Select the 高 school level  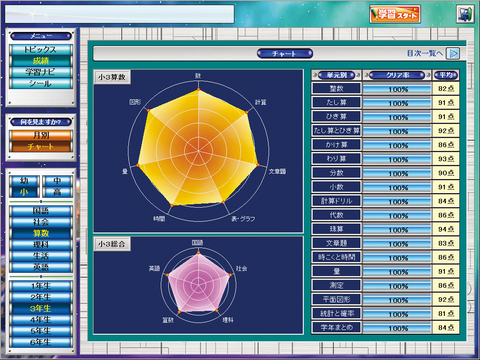pyautogui.click(x=57, y=192)
